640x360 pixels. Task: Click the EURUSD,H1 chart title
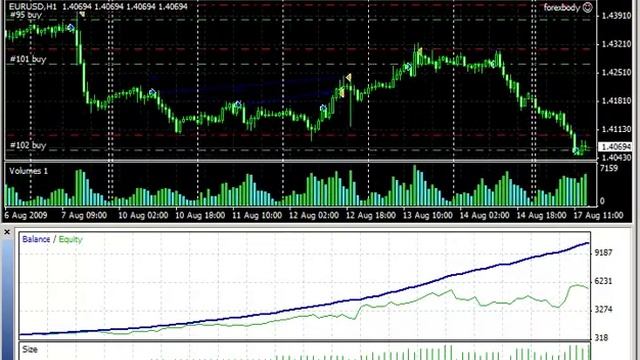tap(33, 7)
